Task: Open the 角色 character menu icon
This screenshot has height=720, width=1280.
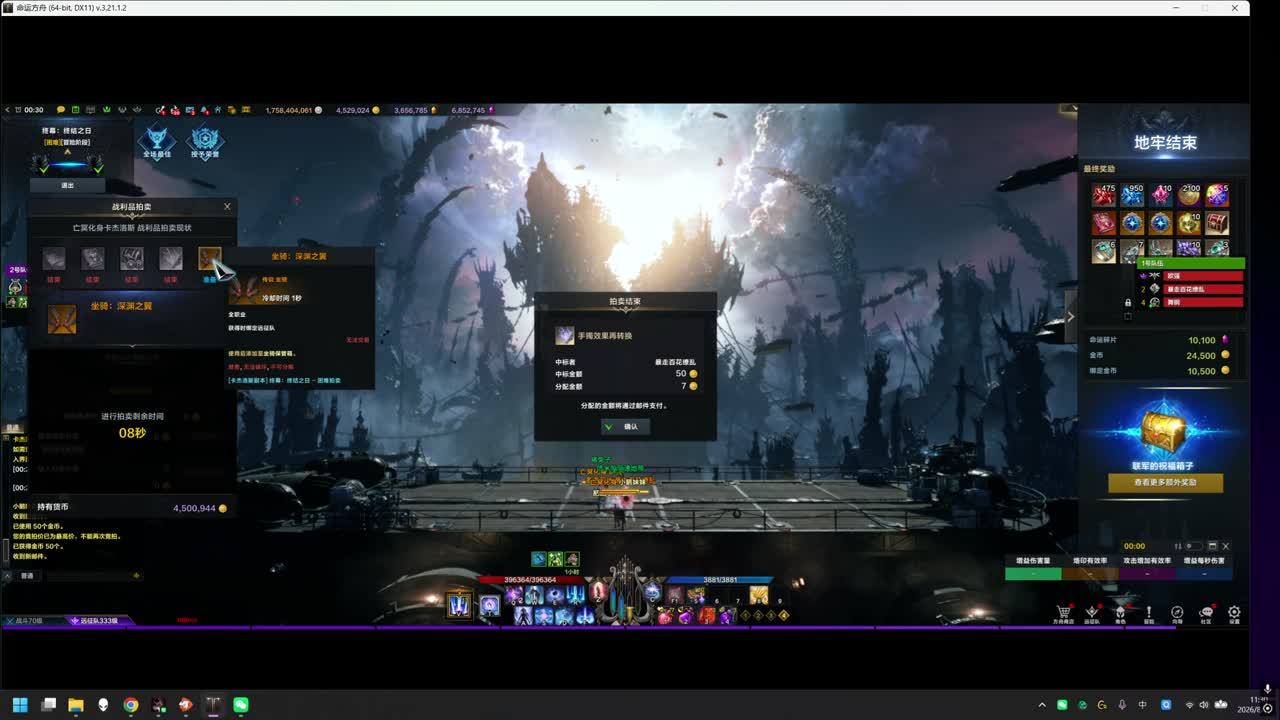Action: tap(1120, 614)
